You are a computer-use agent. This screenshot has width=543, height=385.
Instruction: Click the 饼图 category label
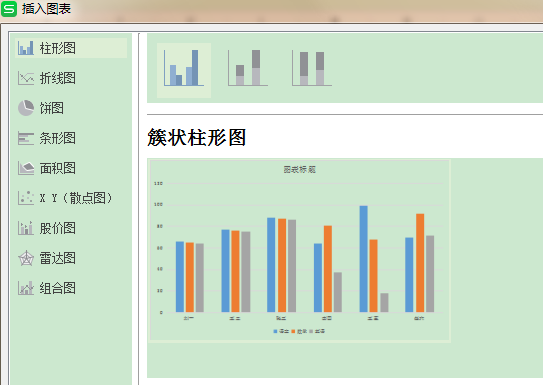point(52,108)
